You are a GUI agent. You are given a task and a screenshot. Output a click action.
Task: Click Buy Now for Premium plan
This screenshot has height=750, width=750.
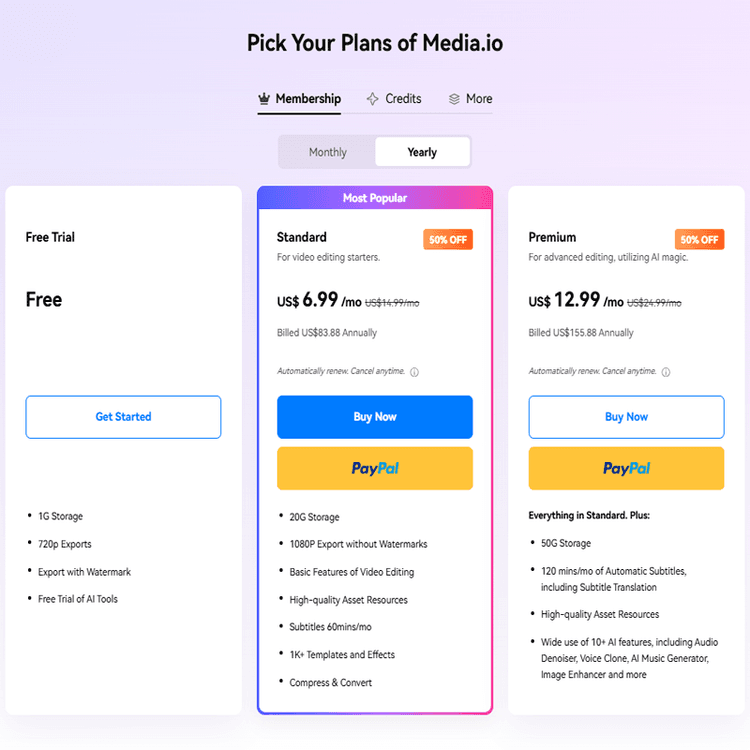[626, 417]
